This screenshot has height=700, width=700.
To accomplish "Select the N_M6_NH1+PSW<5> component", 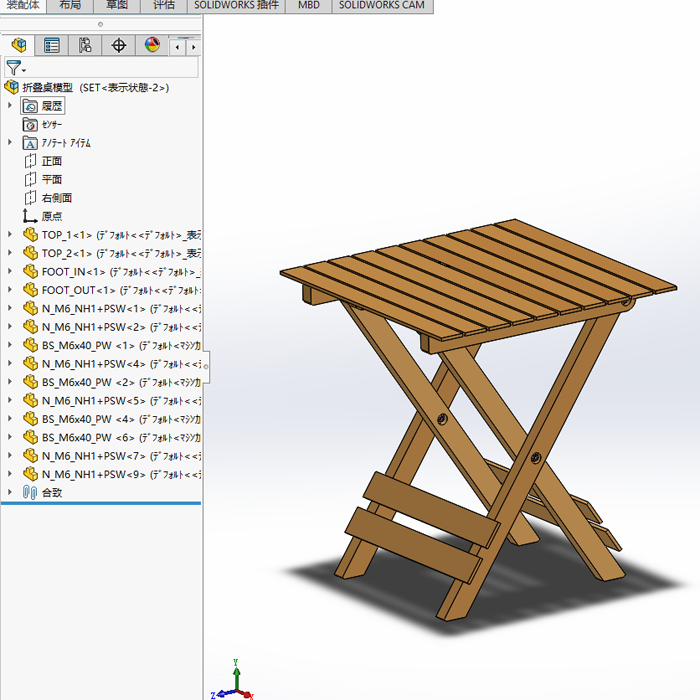I will 112,400.
